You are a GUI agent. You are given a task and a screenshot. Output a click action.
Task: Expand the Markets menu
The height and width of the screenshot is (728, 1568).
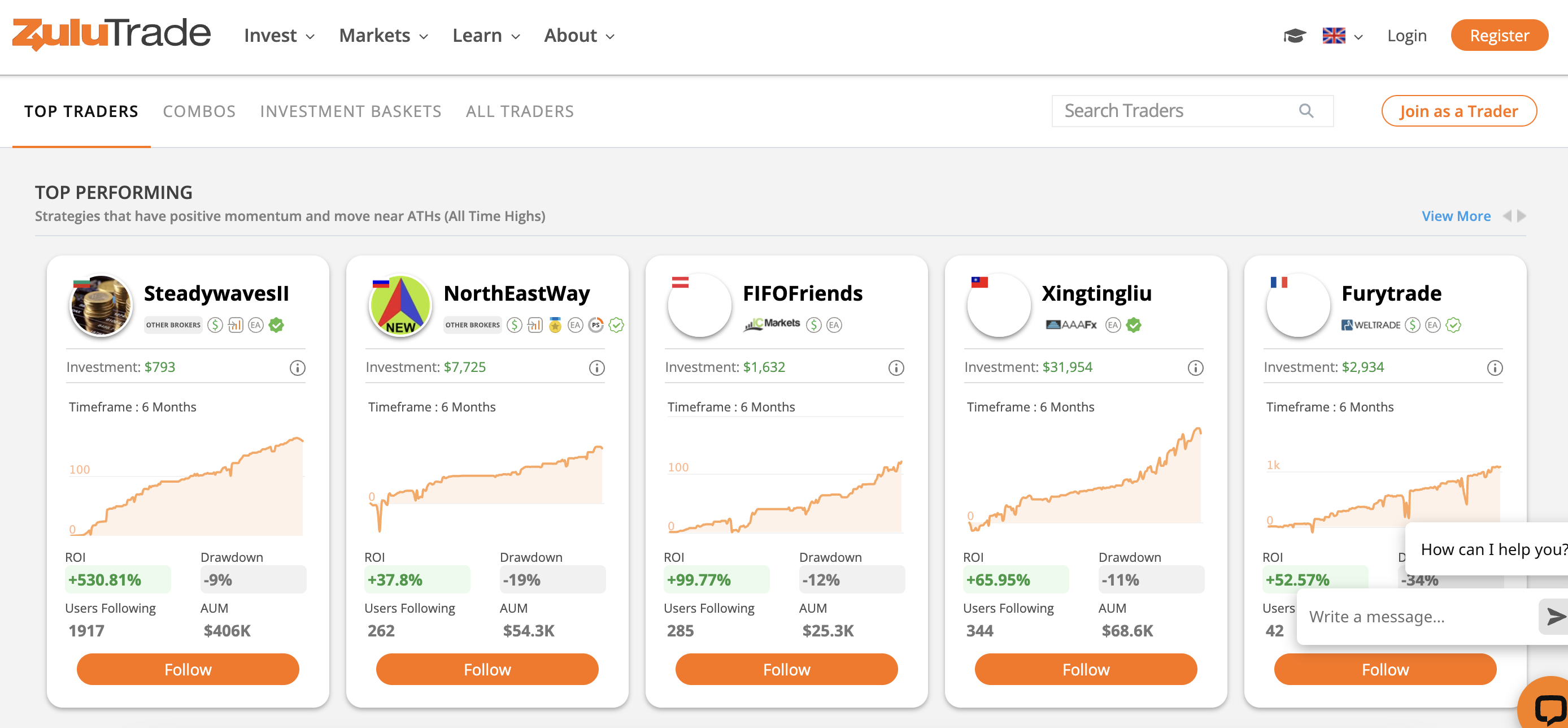[x=384, y=36]
